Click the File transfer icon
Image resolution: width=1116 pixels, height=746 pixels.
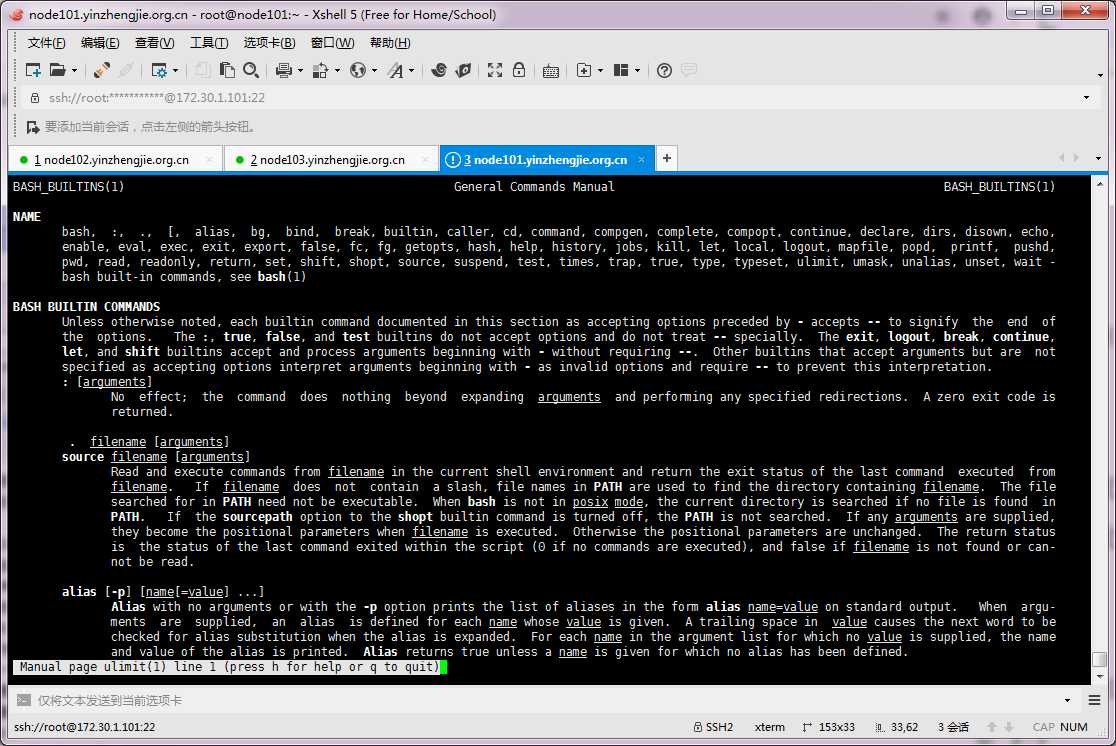click(320, 70)
